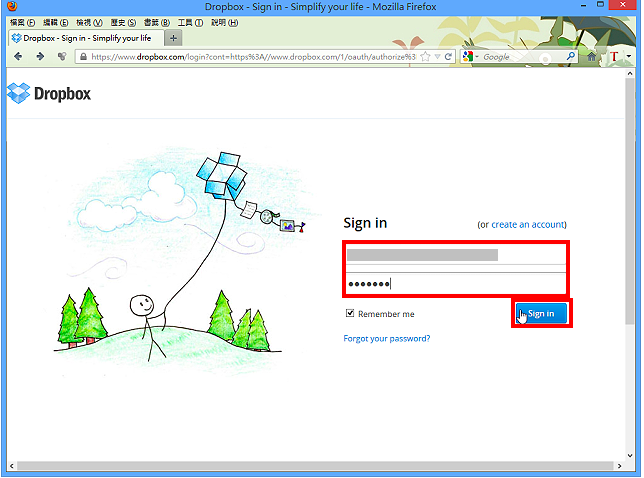The image size is (644, 478).
Task: Click the horizontal scrollbar right arrow
Action: [619, 466]
